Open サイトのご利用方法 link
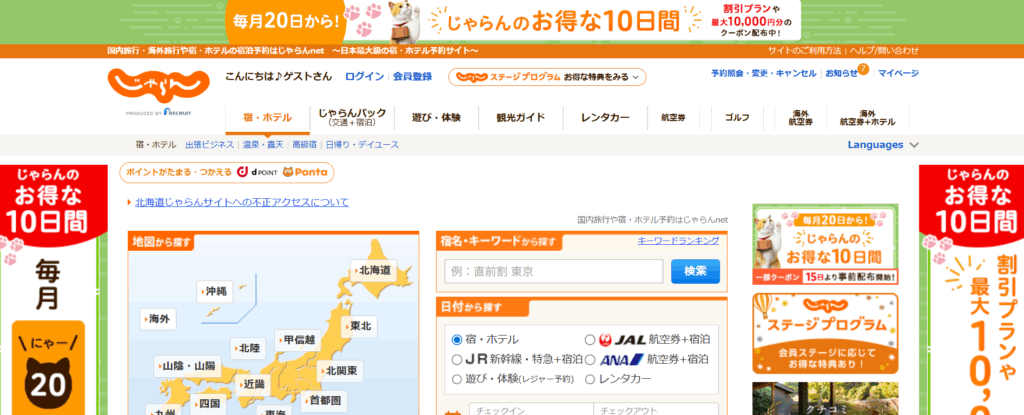 coord(804,50)
